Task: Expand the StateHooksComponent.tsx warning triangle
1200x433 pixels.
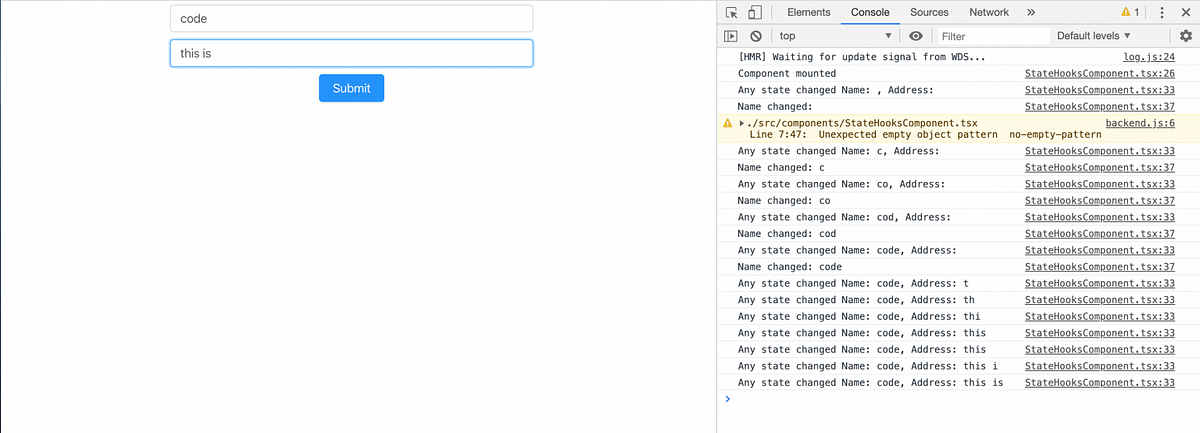Action: pyautogui.click(x=741, y=122)
